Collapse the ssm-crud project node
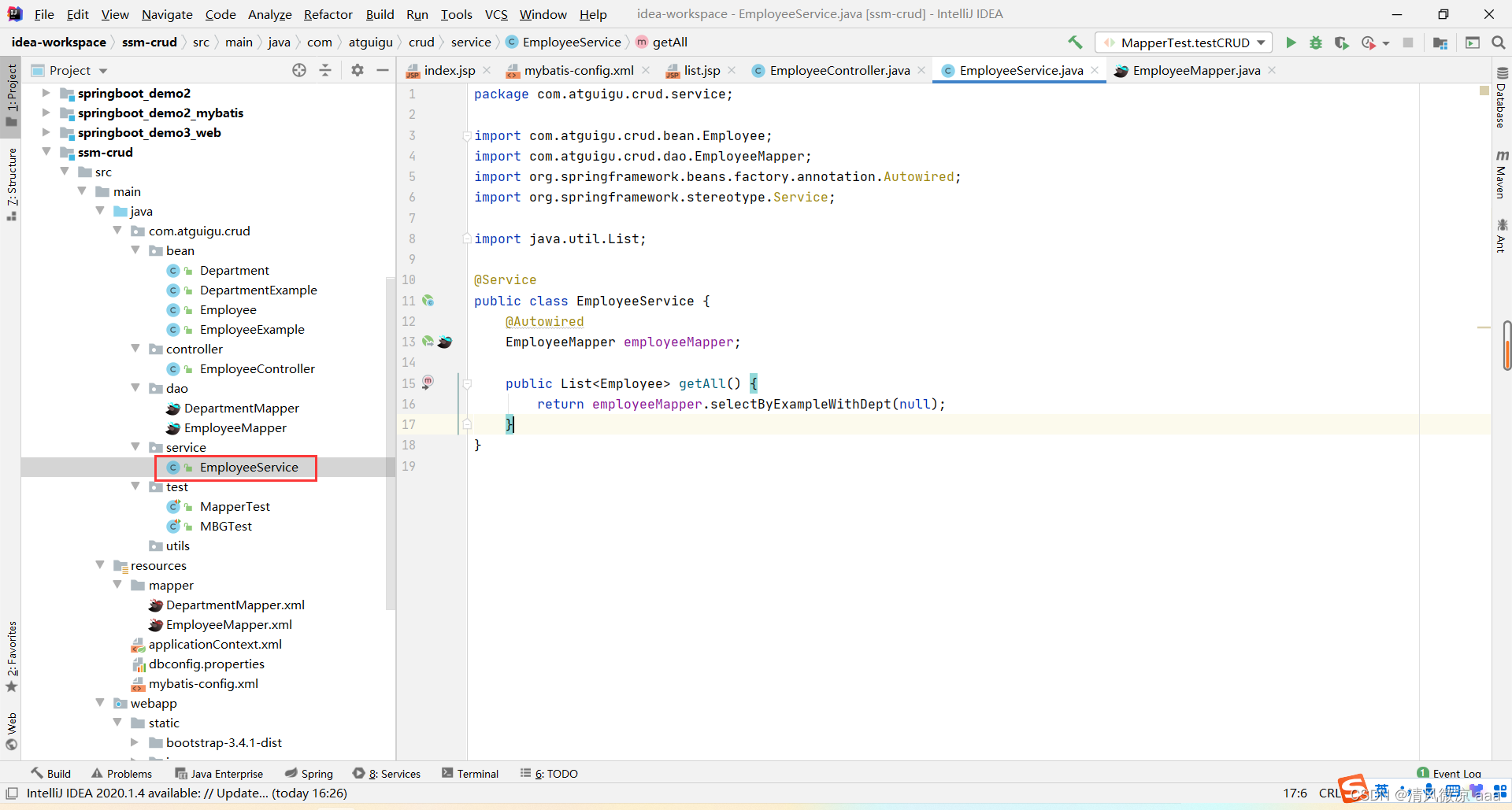Viewport: 1512px width, 810px height. pyautogui.click(x=46, y=152)
